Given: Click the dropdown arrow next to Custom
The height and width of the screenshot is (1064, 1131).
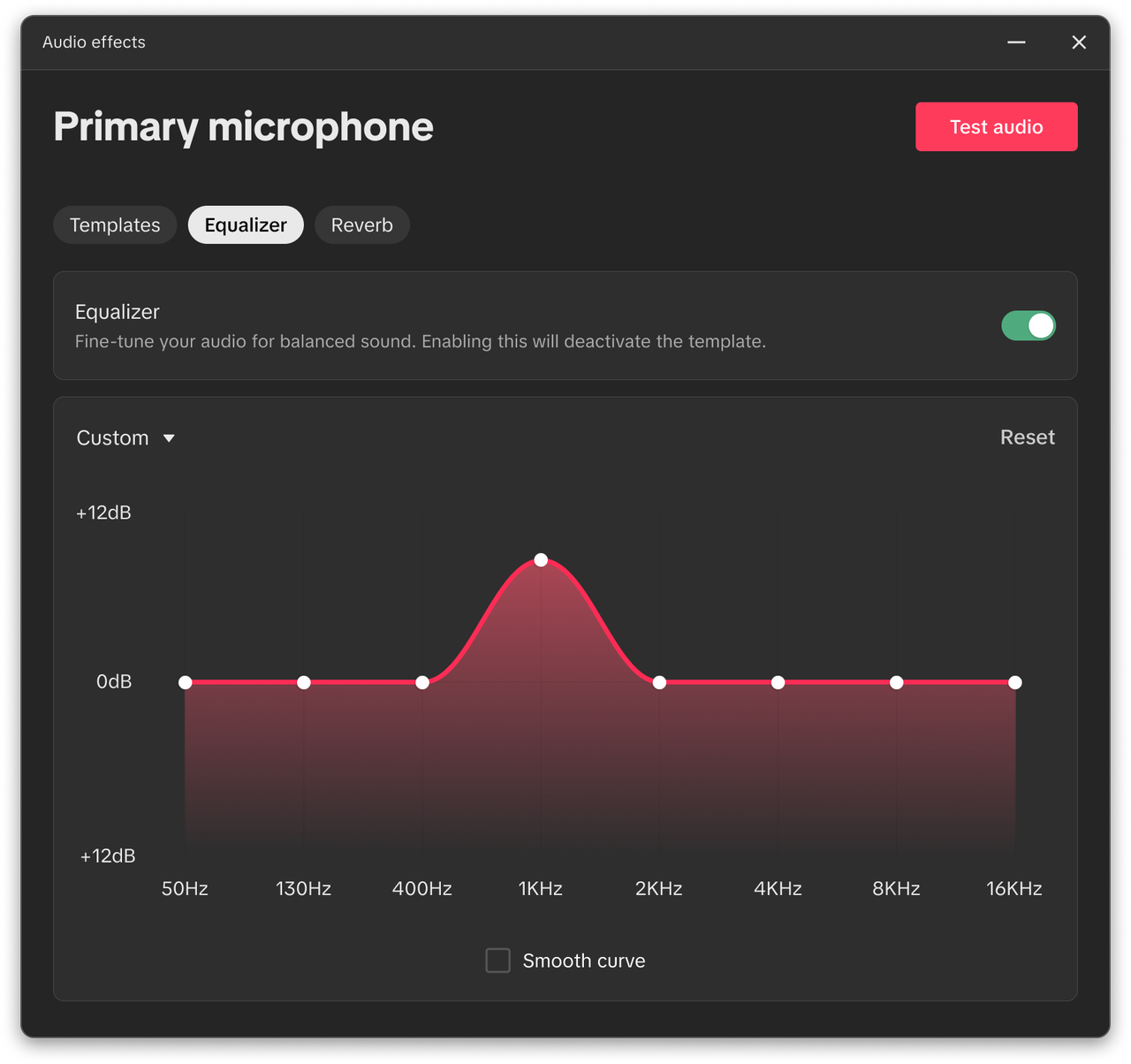Looking at the screenshot, I should pos(169,438).
